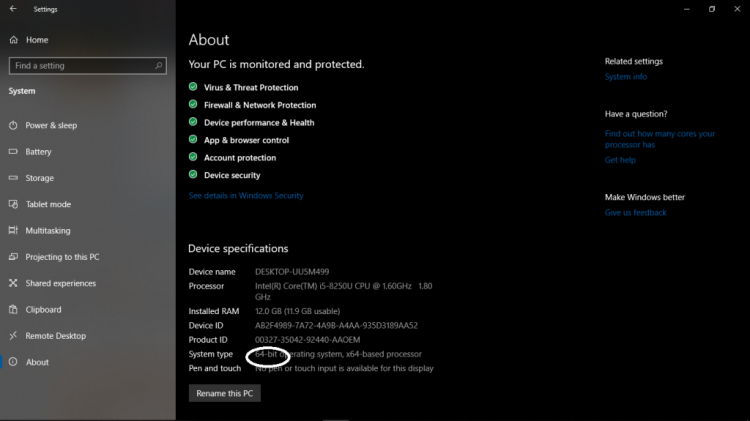Click the Remote Desktop icon

click(x=13, y=336)
